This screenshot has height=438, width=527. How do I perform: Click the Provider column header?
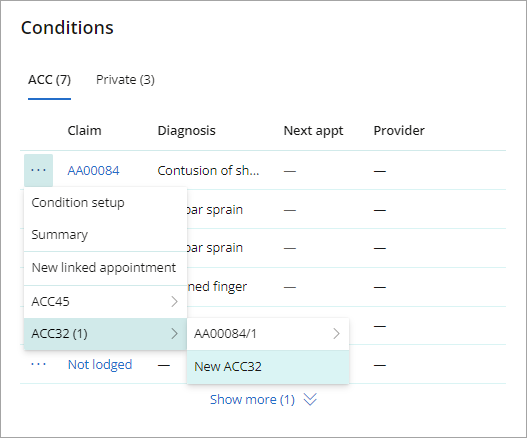point(399,130)
